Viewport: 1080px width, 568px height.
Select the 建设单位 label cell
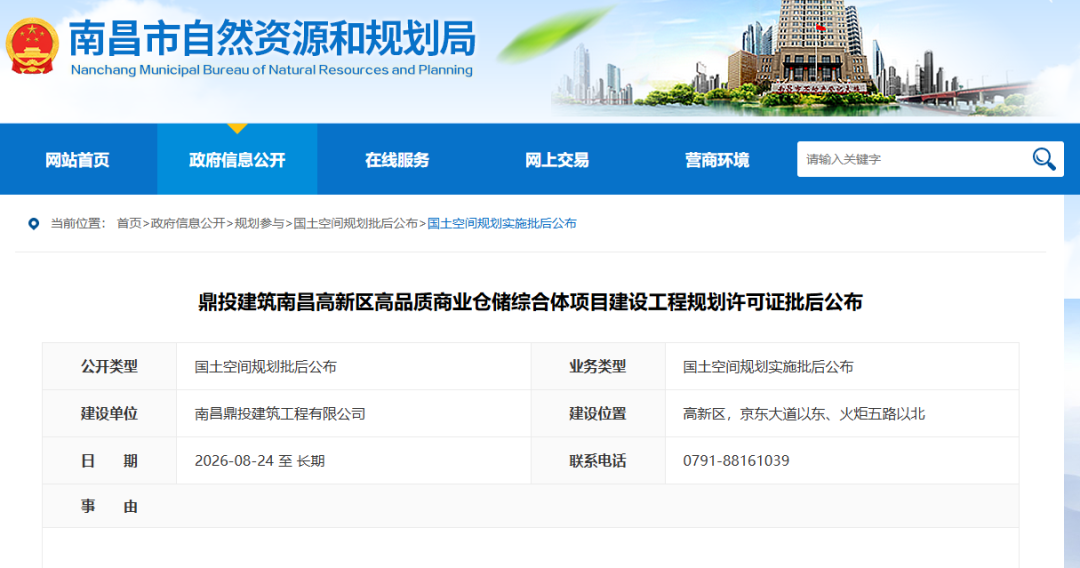(109, 413)
